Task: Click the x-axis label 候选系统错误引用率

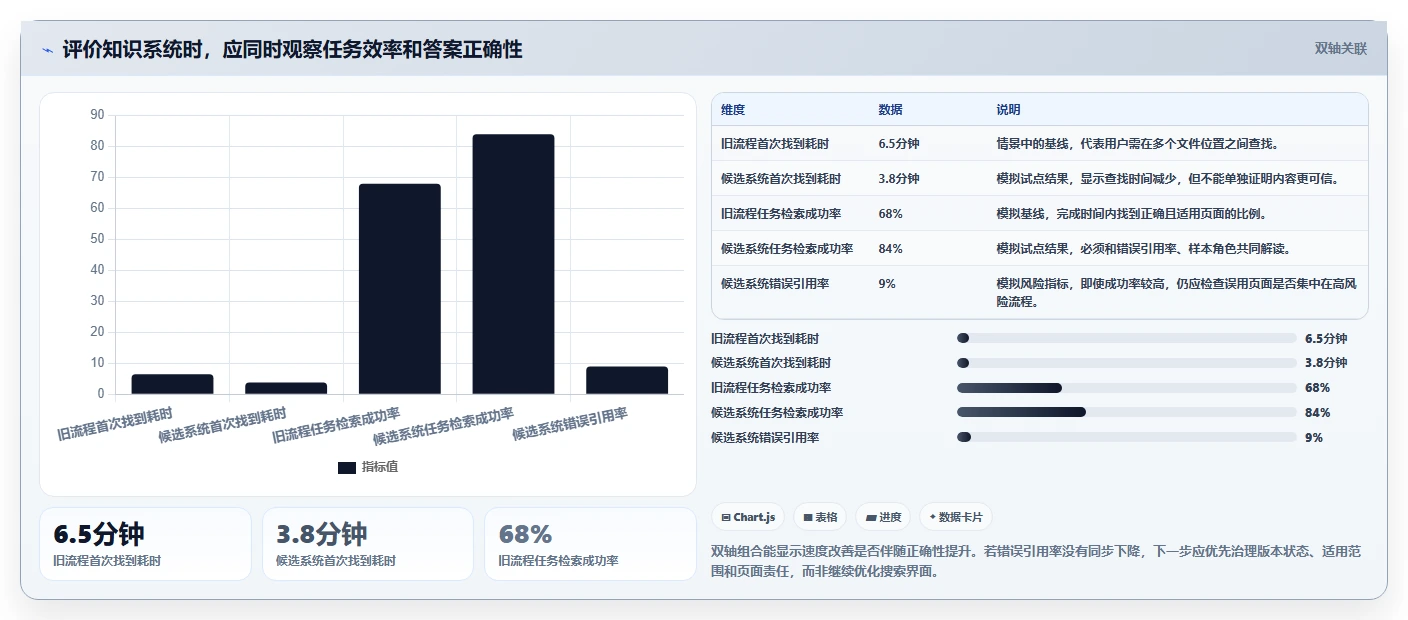Action: tap(570, 425)
